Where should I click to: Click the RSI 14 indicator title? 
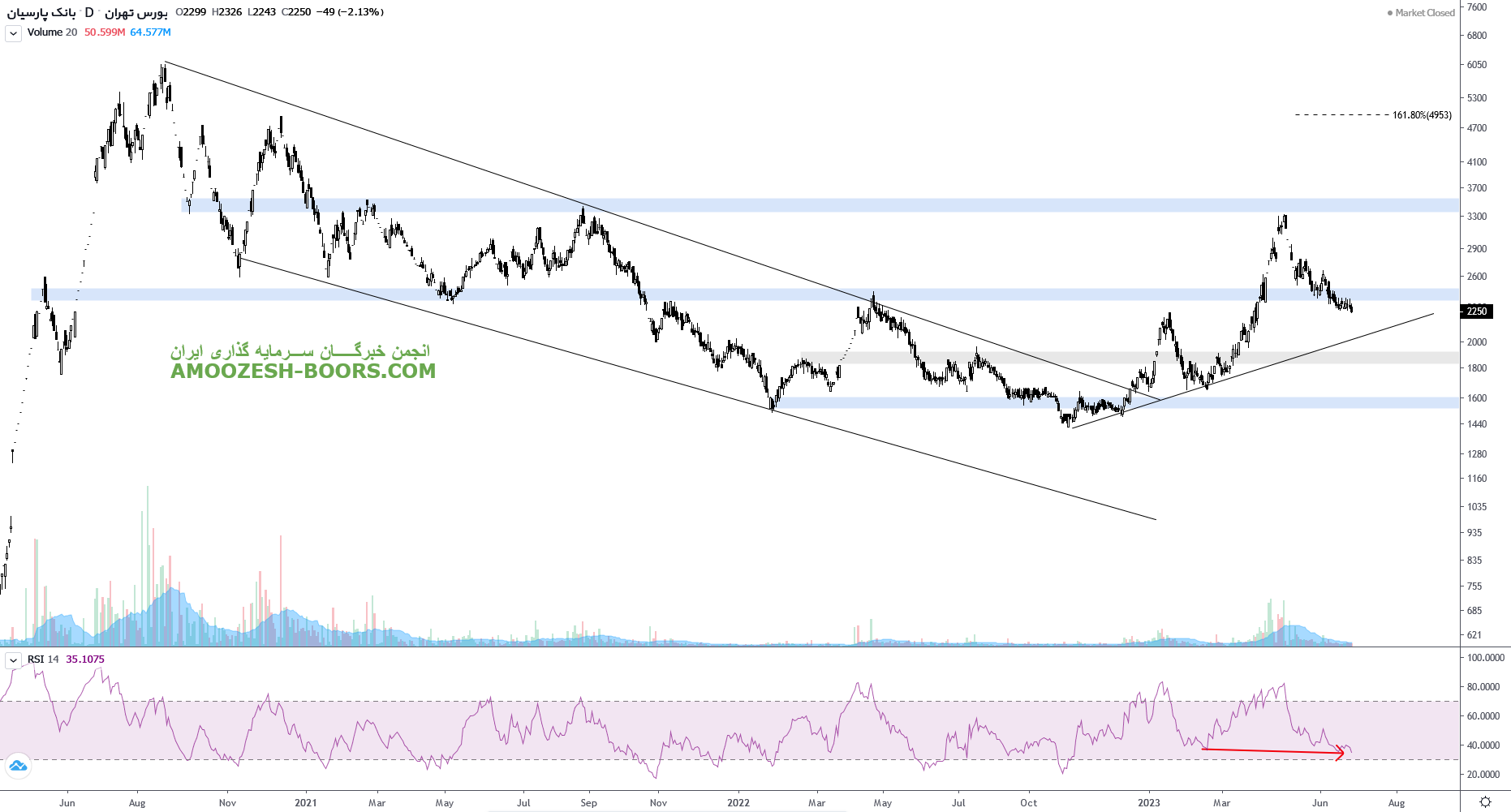(x=43, y=659)
